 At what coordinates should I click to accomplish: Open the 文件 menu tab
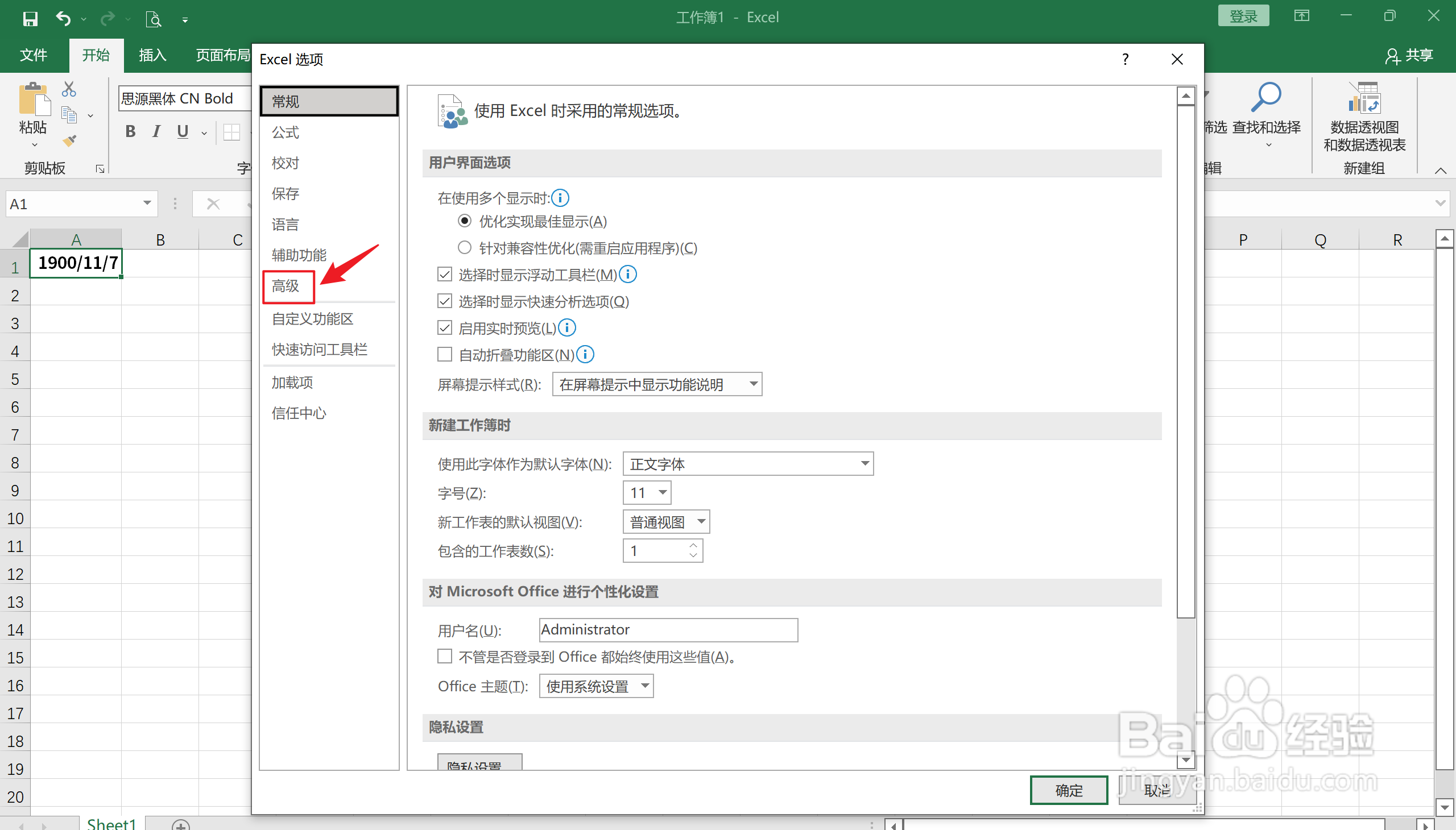pos(34,55)
